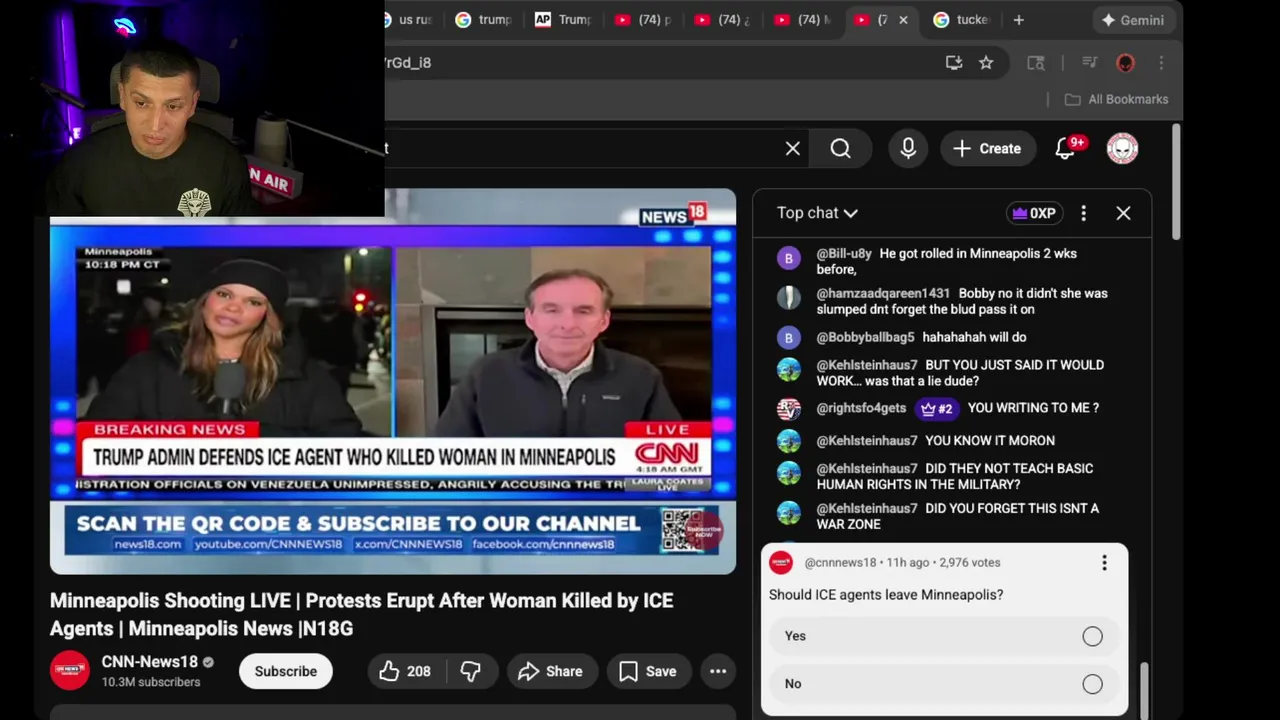
Task: Click the install app icon in address bar
Action: click(954, 63)
